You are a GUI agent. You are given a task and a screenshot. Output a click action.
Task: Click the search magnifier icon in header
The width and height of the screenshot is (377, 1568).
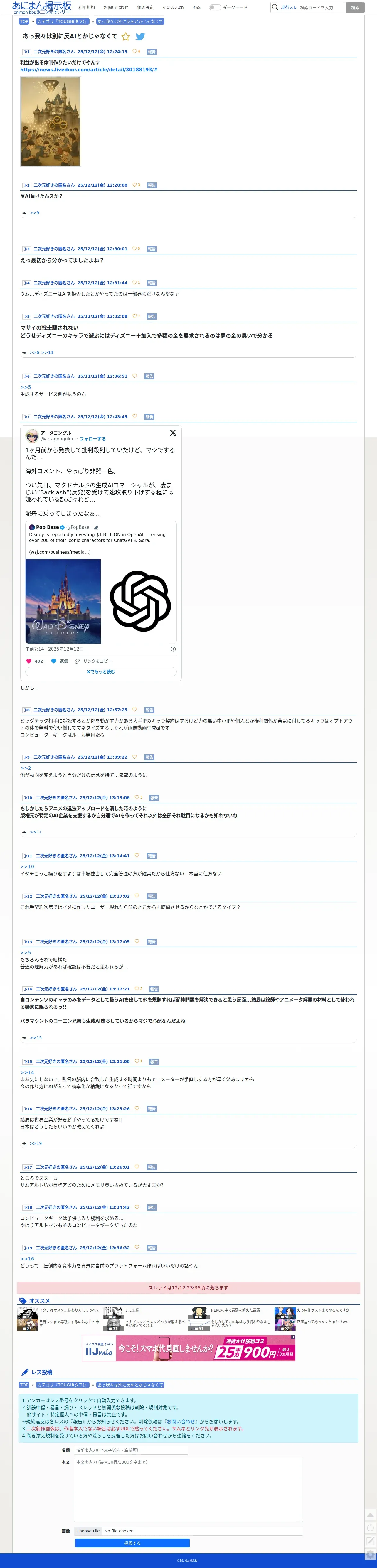point(275,7)
